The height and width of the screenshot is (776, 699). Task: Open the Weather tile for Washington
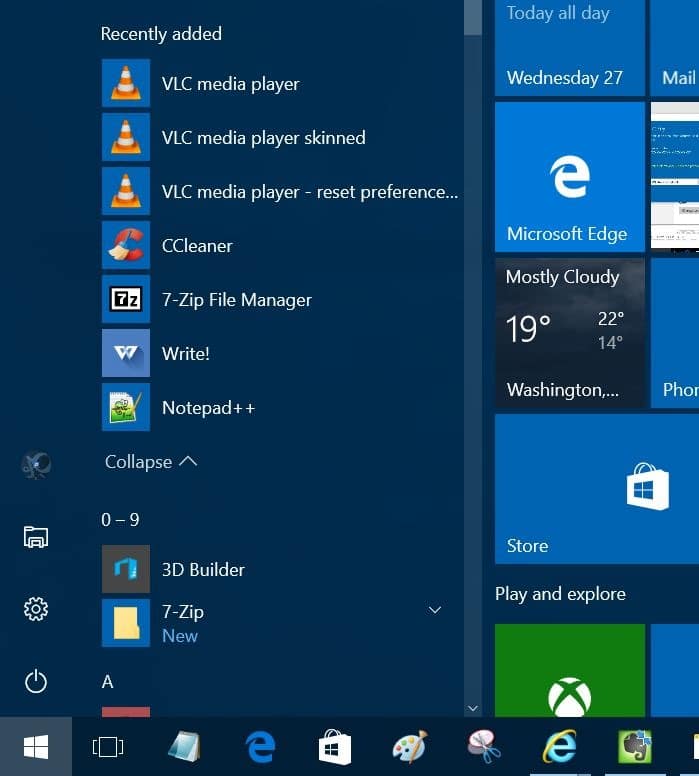tap(570, 333)
